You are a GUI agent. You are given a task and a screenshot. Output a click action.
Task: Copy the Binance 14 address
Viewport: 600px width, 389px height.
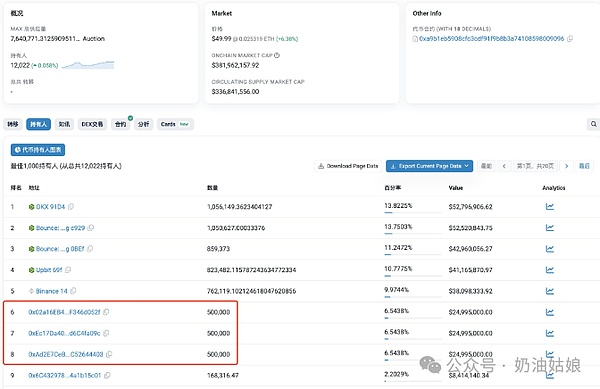click(x=73, y=291)
